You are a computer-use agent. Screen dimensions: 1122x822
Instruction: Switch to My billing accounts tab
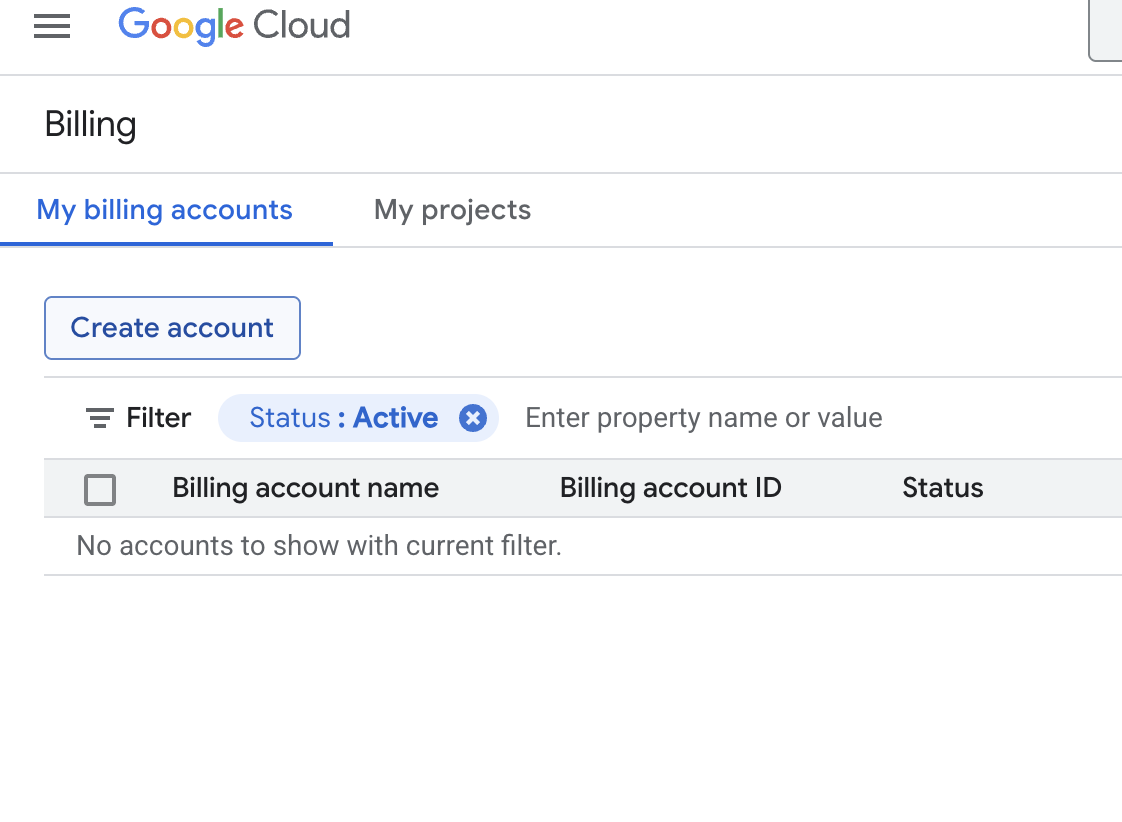(165, 210)
